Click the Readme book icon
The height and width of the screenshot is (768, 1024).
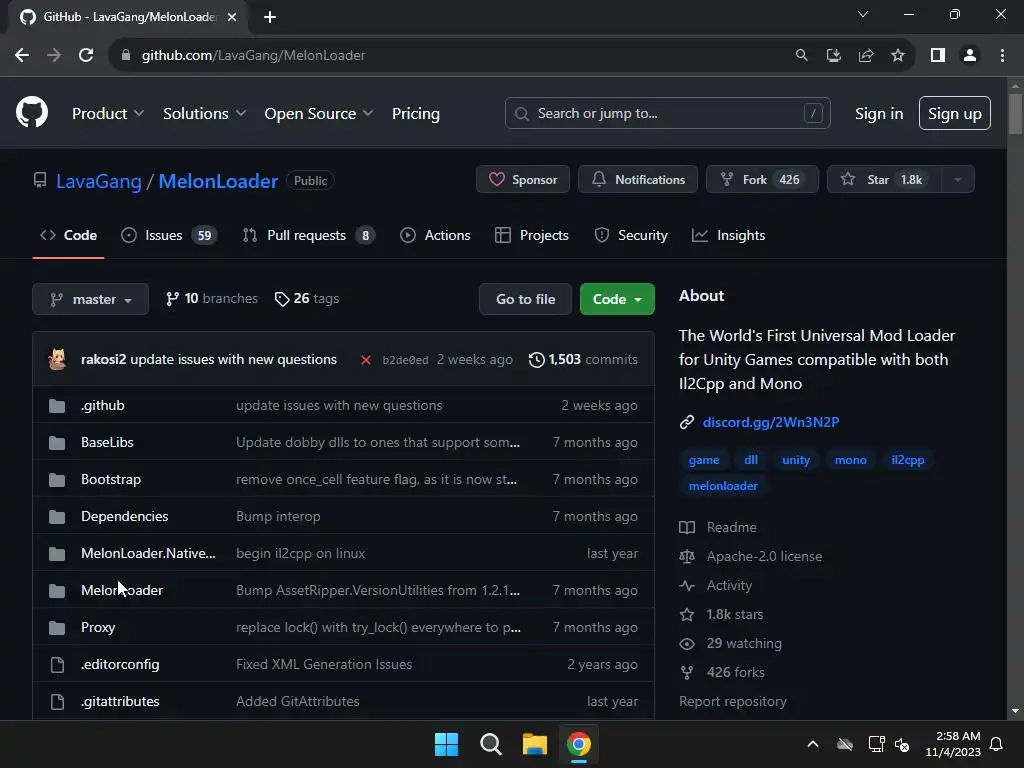686,527
